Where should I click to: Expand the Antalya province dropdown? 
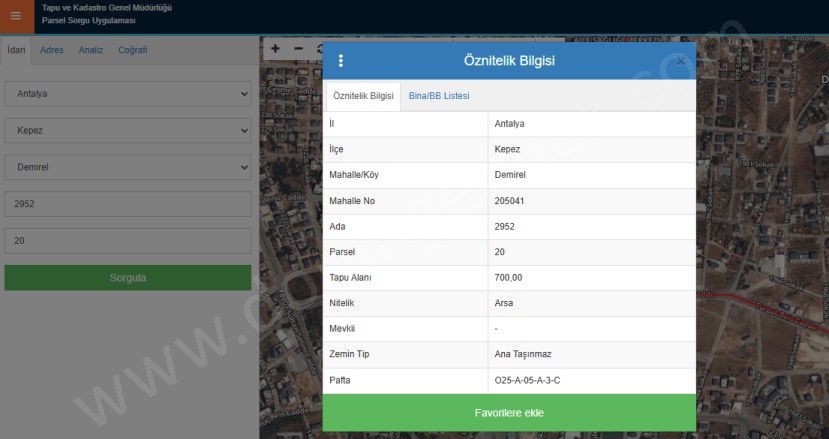click(x=127, y=94)
